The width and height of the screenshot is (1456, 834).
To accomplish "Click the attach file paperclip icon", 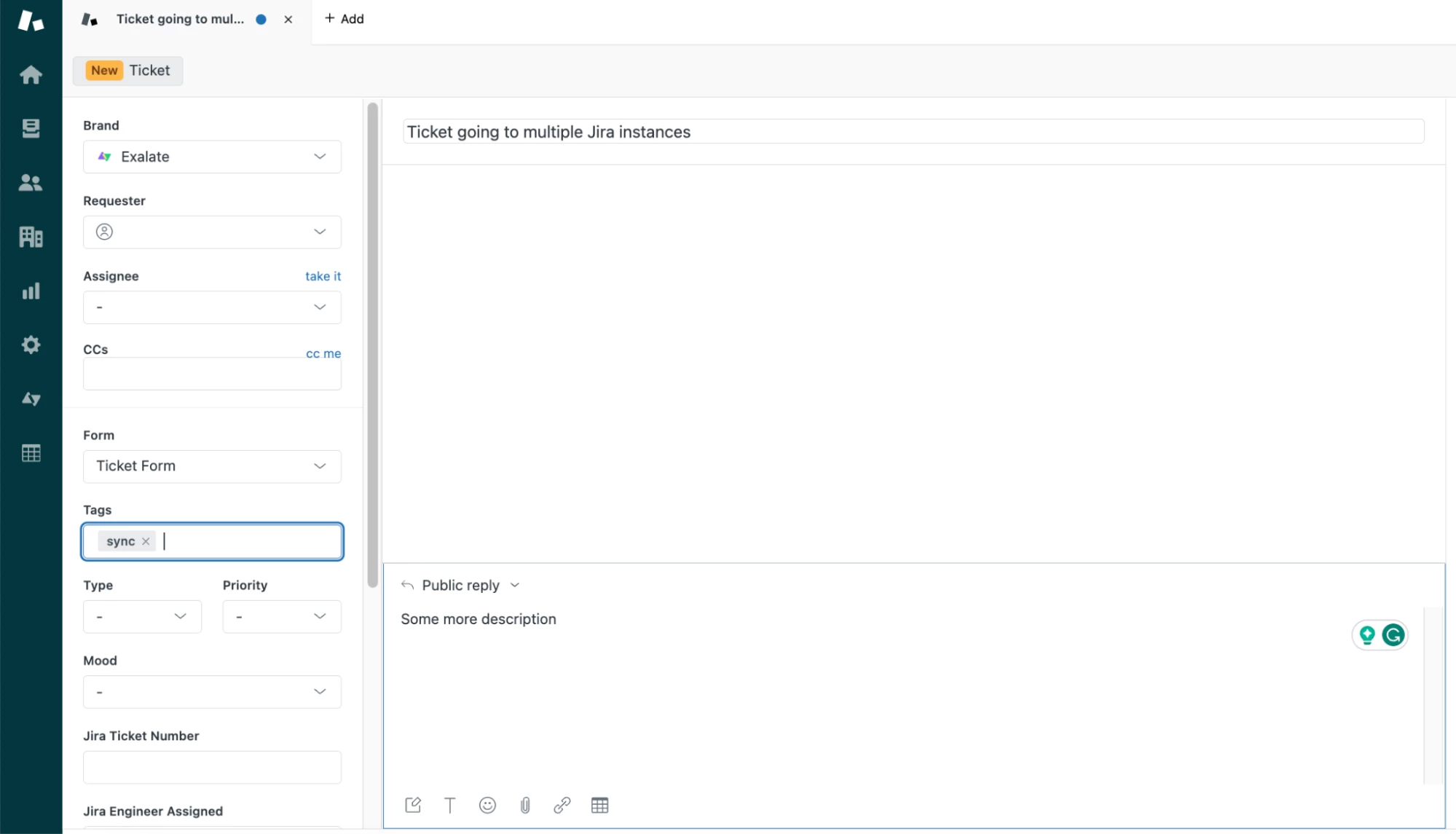I will click(524, 805).
